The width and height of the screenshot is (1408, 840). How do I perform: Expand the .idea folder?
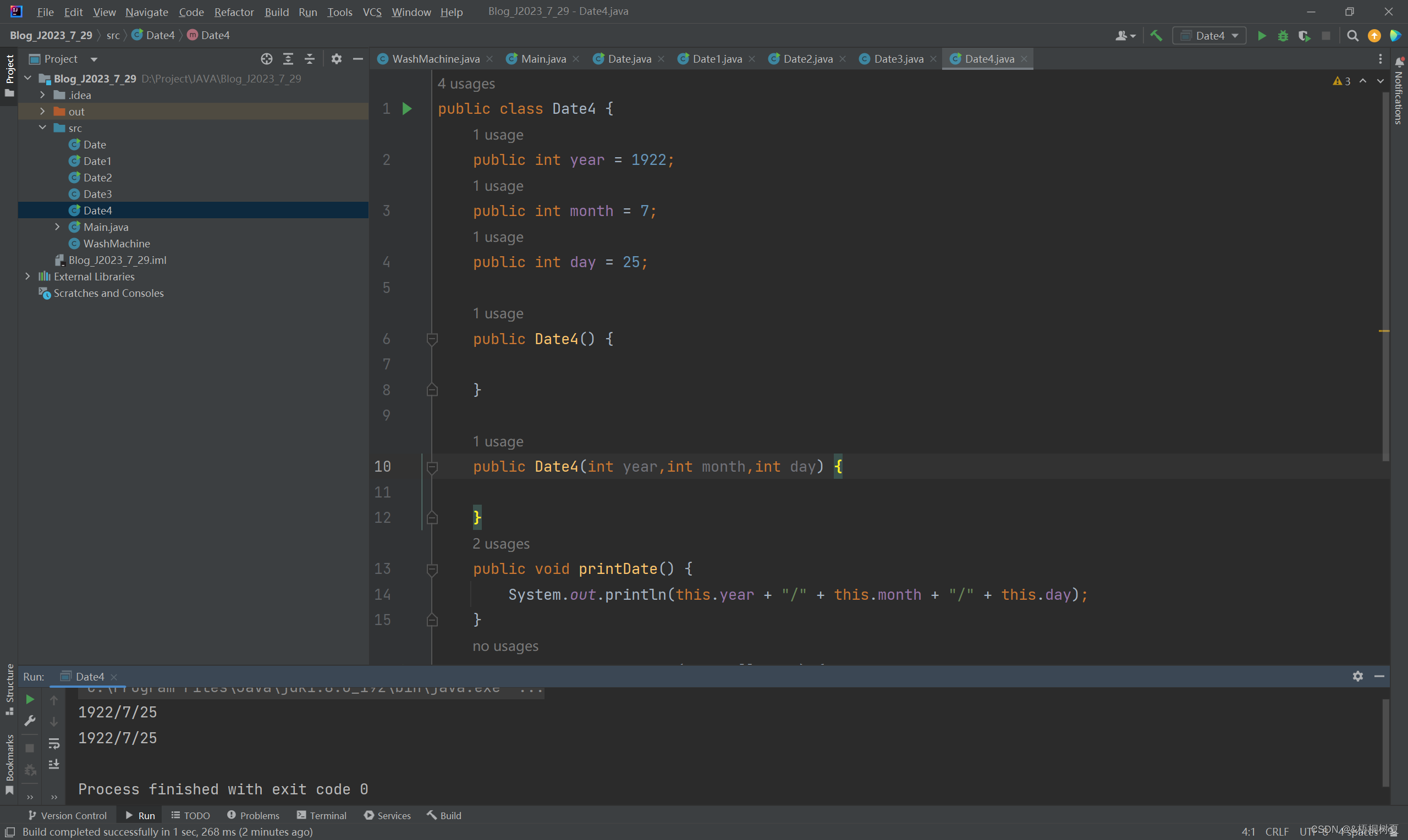coord(42,95)
